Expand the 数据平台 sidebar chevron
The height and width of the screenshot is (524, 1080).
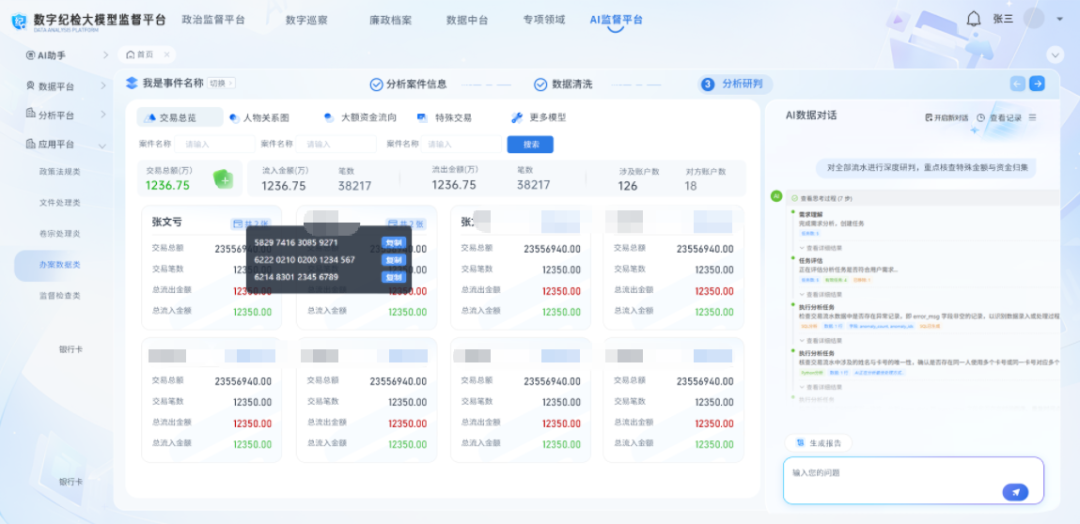tap(103, 86)
